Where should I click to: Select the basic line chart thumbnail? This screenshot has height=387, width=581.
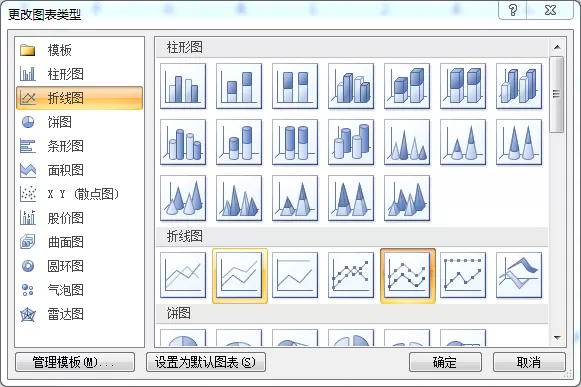(x=183, y=275)
